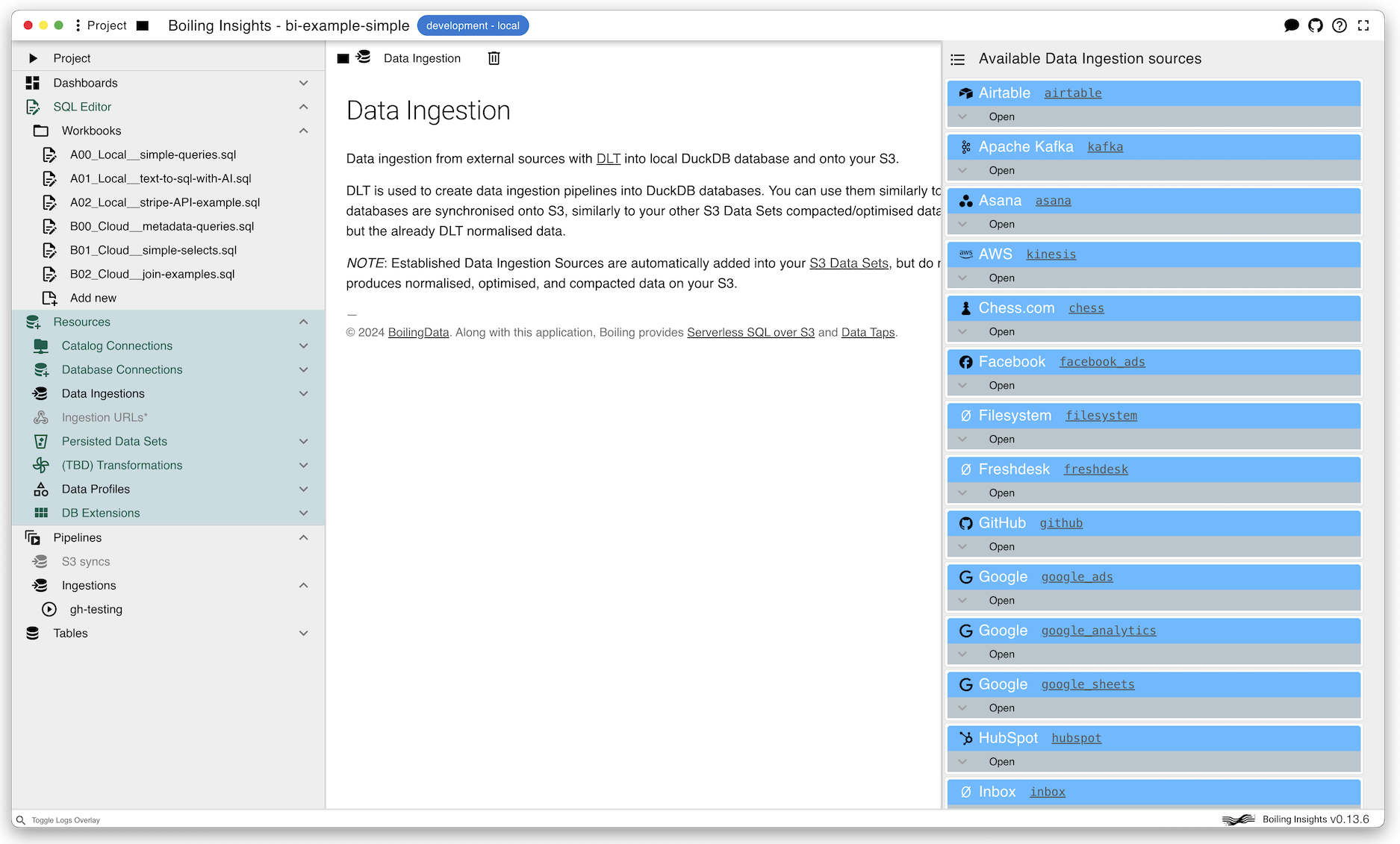Click the Add new workbook icon

(49, 298)
